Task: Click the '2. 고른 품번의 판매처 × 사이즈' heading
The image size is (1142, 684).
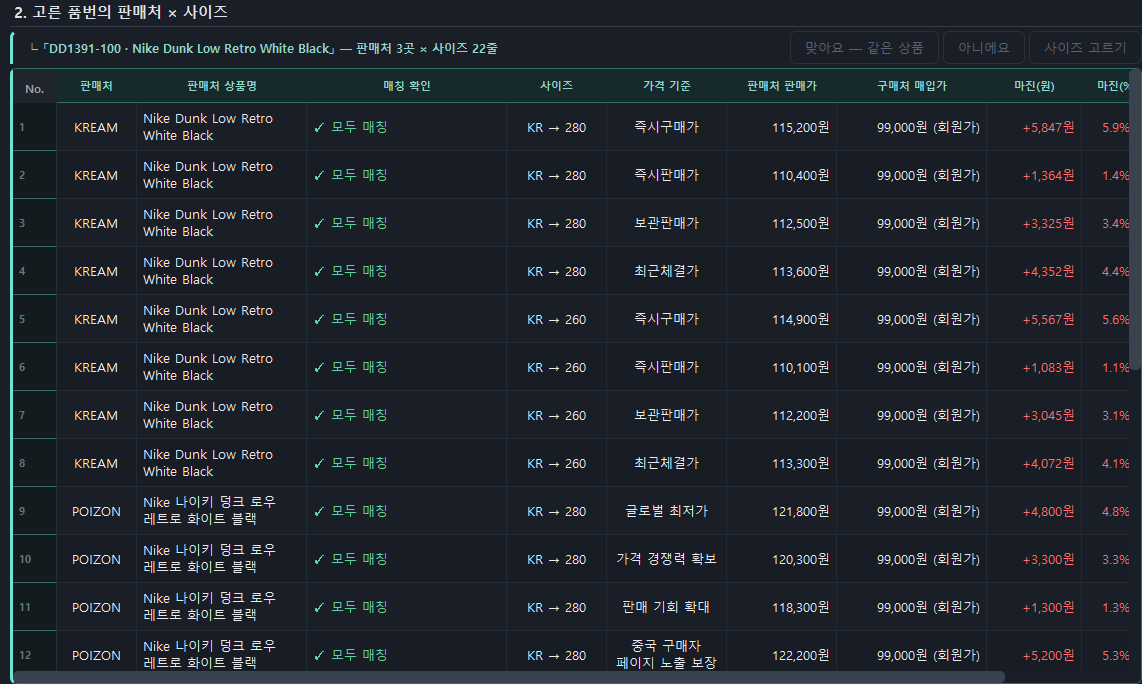Action: tap(121, 12)
